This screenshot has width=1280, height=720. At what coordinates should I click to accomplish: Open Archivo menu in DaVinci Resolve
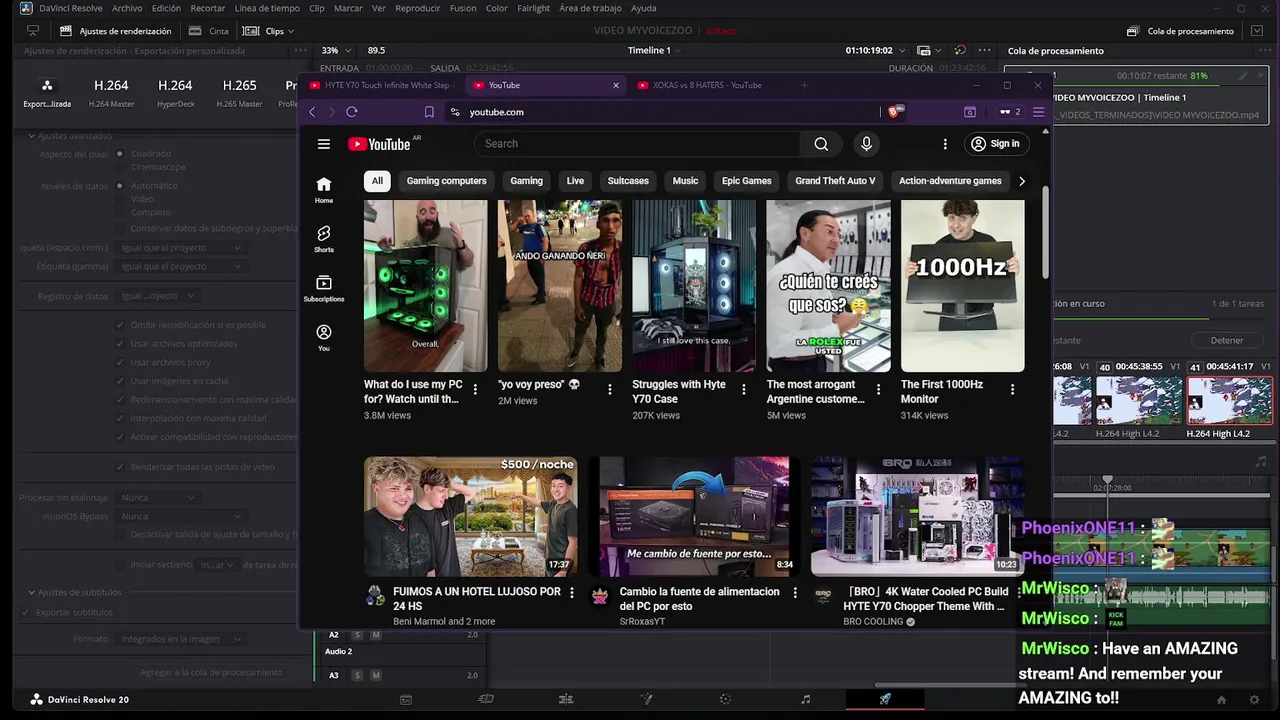pyautogui.click(x=127, y=8)
